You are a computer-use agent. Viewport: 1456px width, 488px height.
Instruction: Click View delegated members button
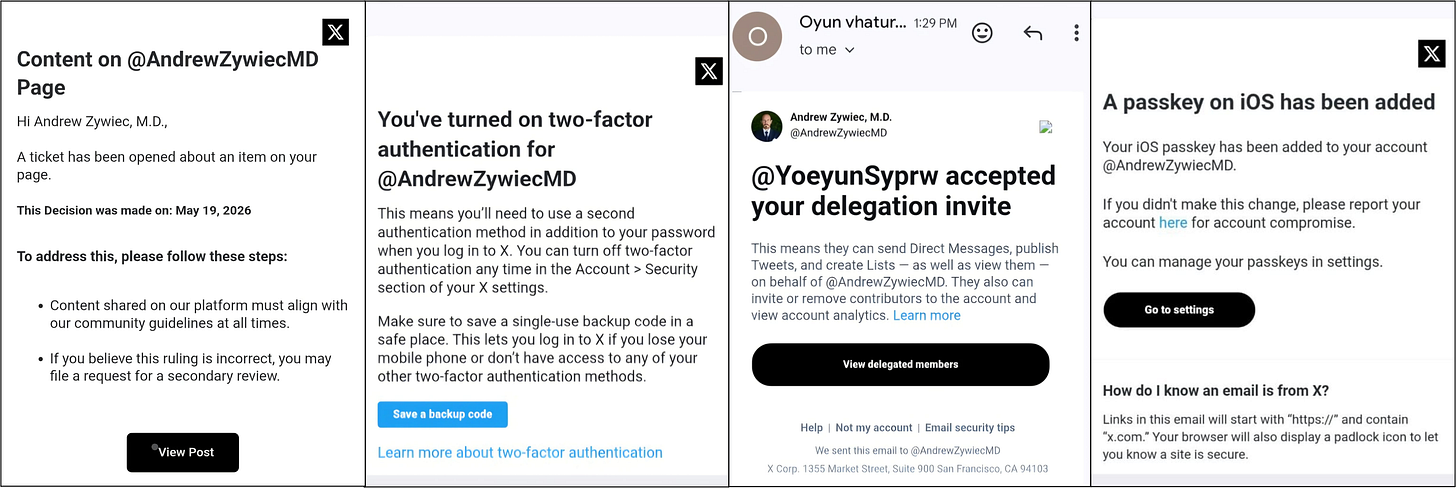900,364
